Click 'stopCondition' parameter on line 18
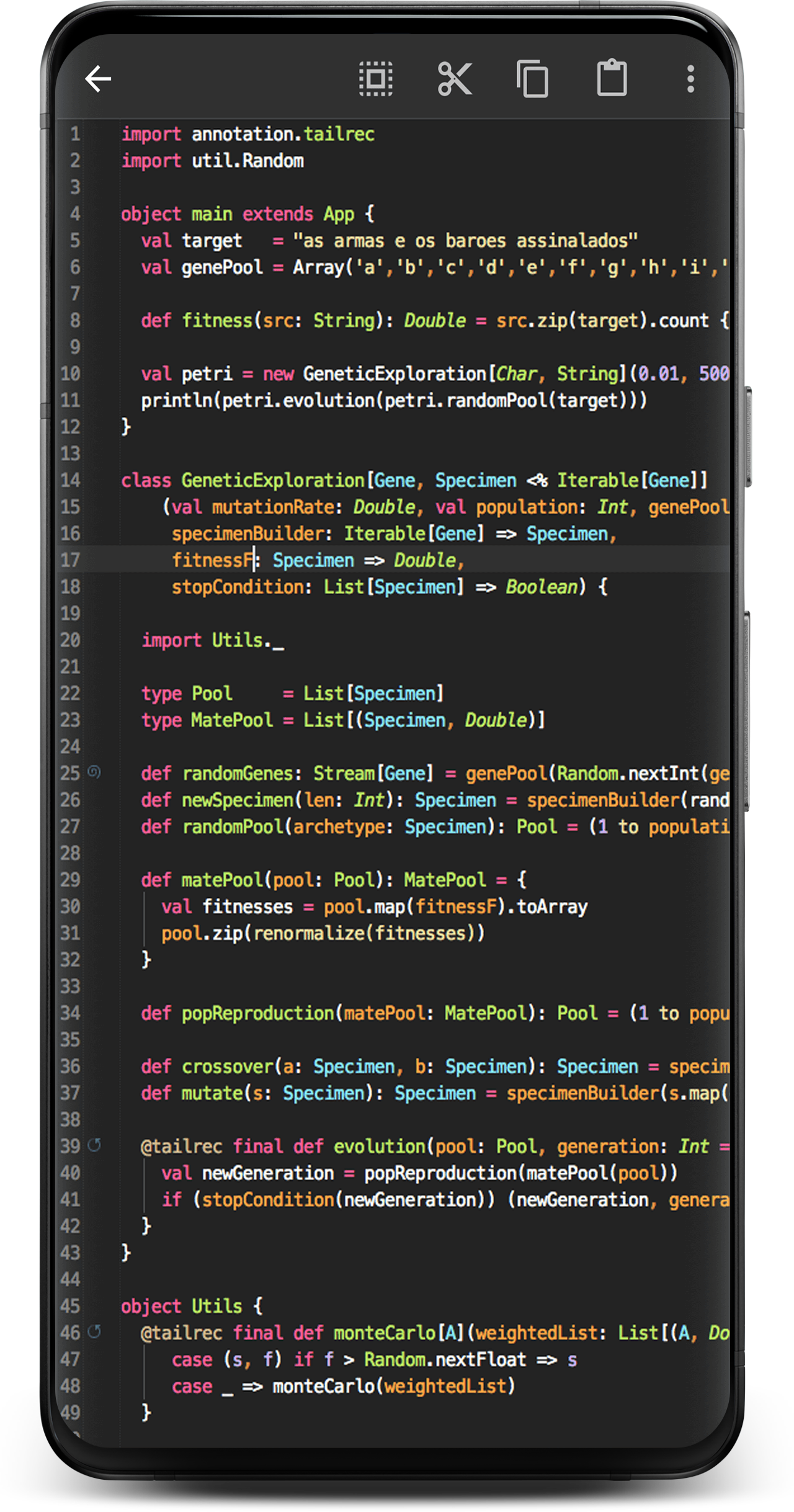Image resolution: width=794 pixels, height=1512 pixels. 238,587
